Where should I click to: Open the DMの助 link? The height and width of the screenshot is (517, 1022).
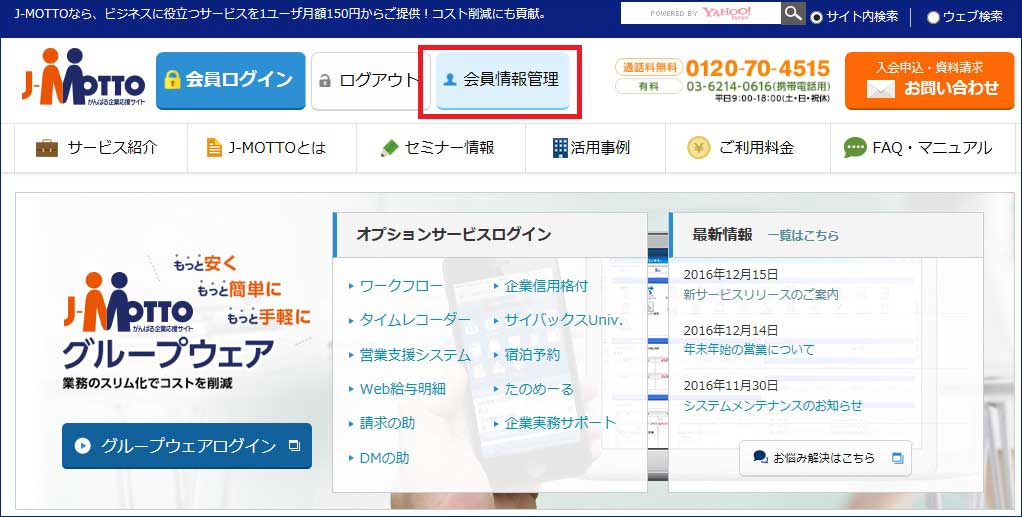click(x=385, y=458)
